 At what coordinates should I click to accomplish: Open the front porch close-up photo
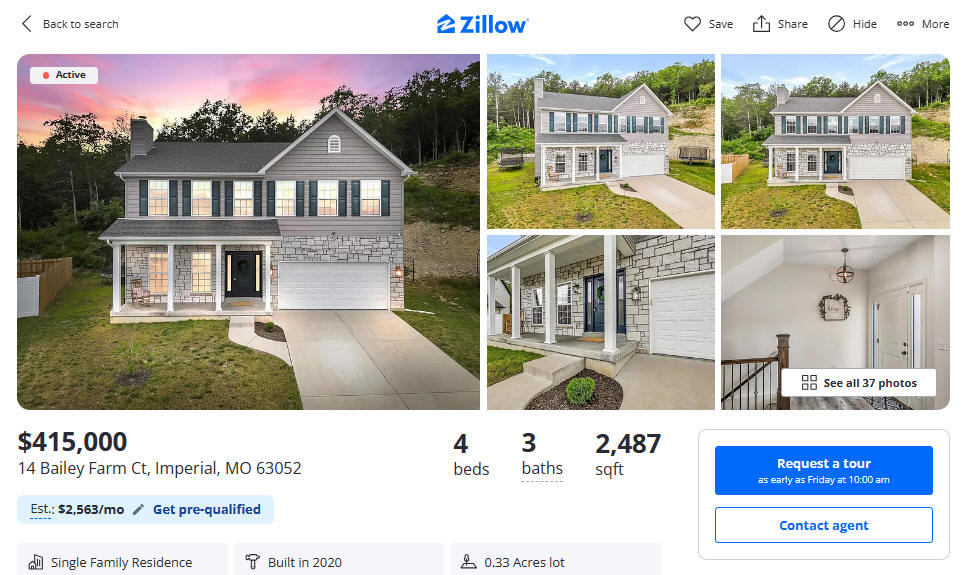tap(601, 322)
